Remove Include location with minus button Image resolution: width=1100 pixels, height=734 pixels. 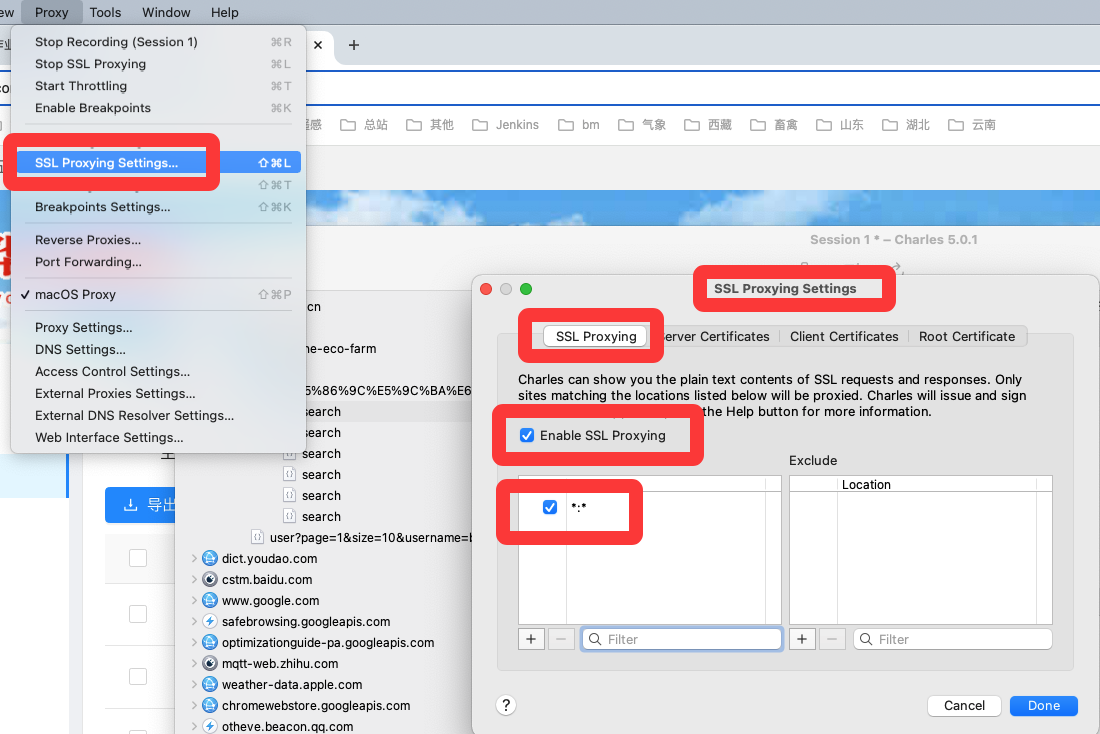(x=561, y=639)
